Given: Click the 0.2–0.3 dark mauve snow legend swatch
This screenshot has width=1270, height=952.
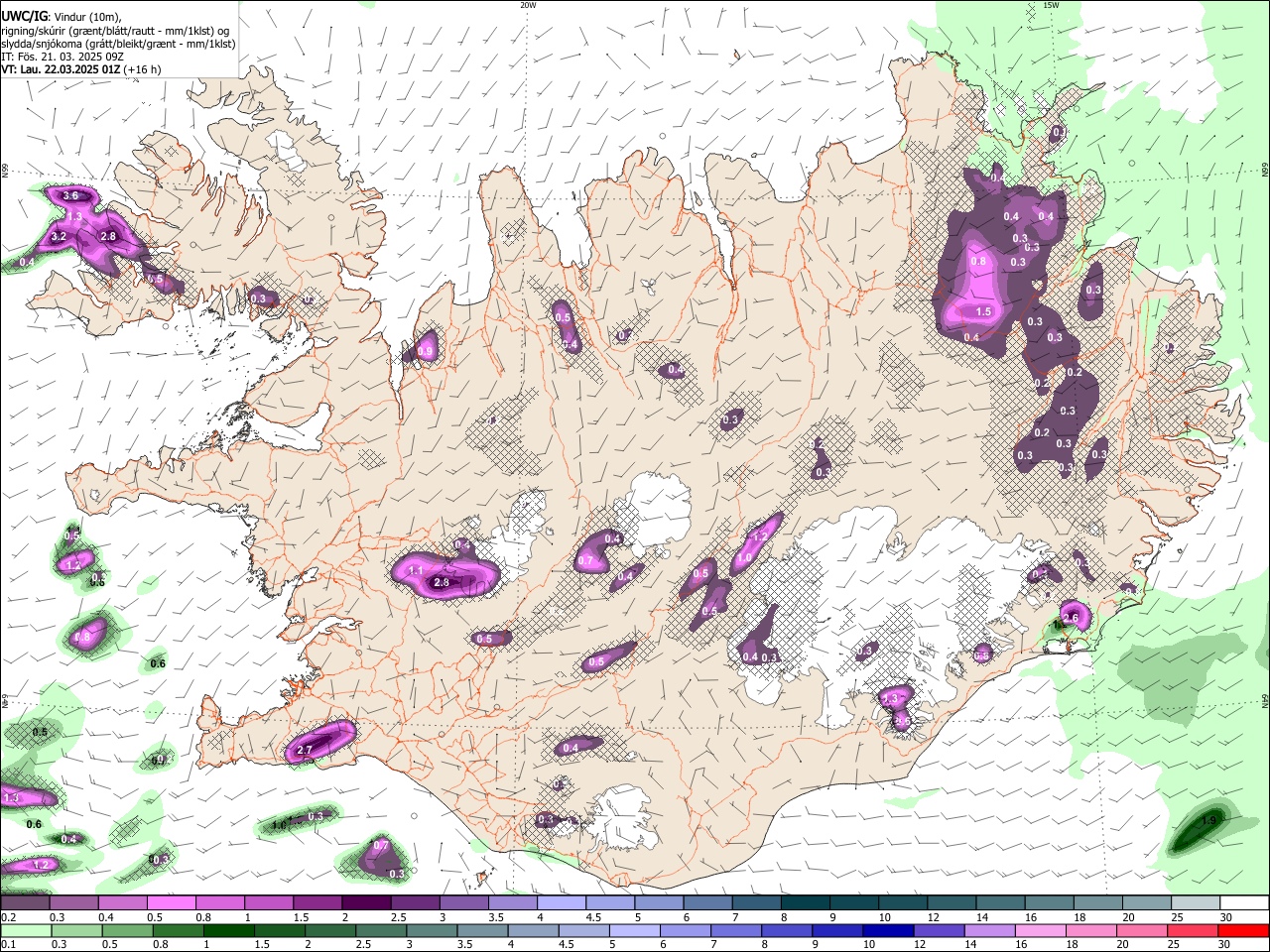Looking at the screenshot, I should [x=26, y=902].
